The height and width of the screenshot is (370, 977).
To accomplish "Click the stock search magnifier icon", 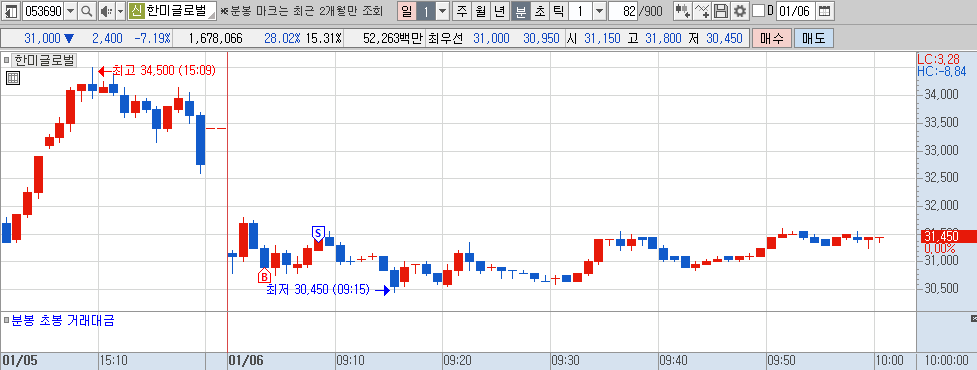I will point(87,11).
